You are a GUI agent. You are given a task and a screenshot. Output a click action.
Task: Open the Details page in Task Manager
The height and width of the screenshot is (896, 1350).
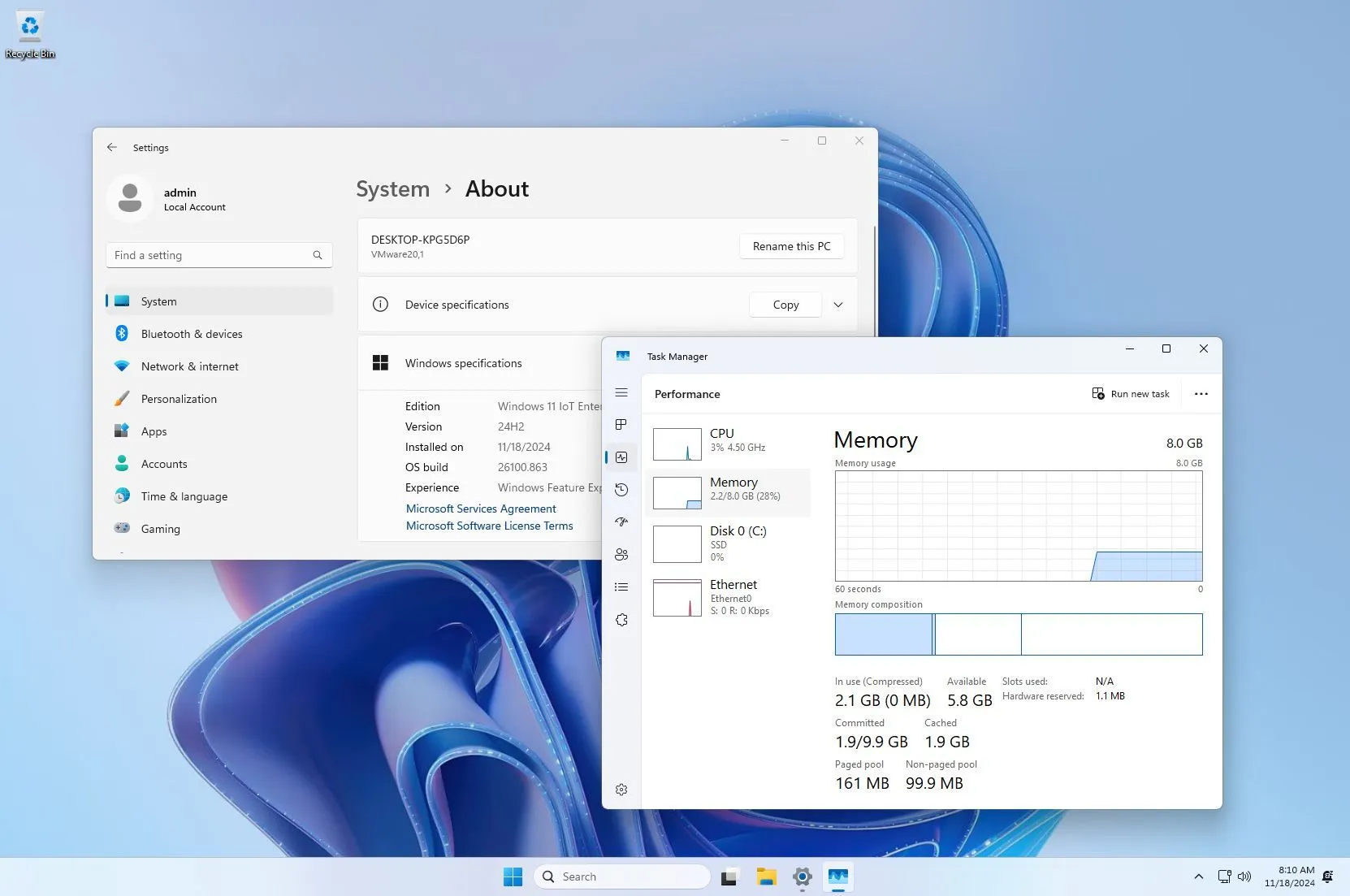(x=621, y=587)
